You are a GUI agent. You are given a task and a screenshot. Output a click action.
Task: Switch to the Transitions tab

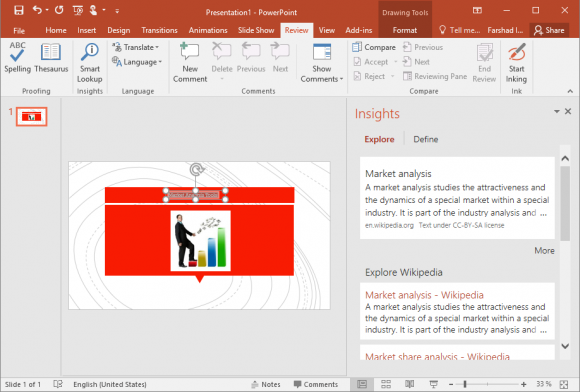click(159, 30)
